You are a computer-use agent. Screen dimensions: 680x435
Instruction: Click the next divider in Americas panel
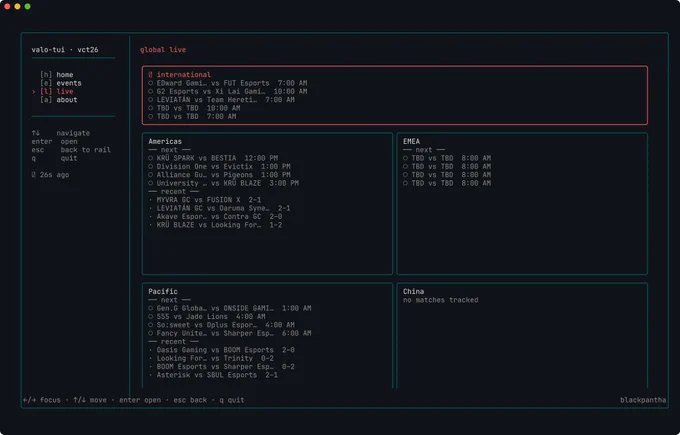click(169, 150)
